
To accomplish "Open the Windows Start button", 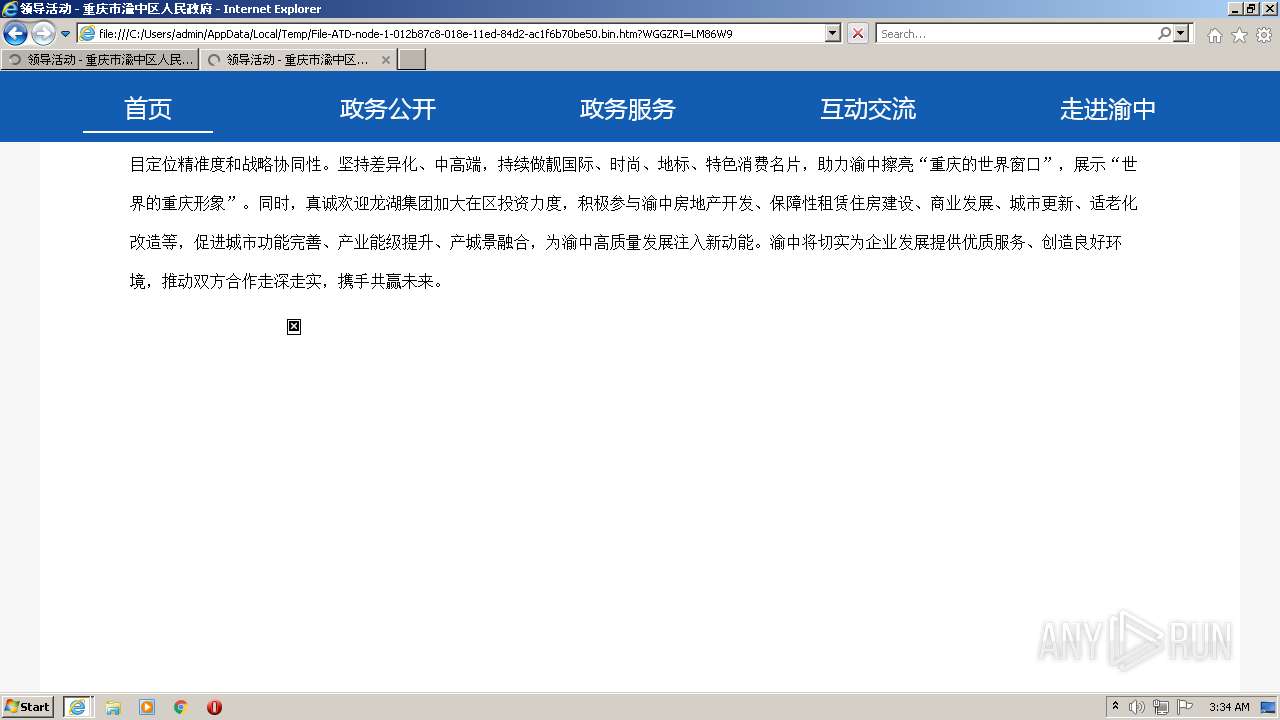I will pos(28,707).
